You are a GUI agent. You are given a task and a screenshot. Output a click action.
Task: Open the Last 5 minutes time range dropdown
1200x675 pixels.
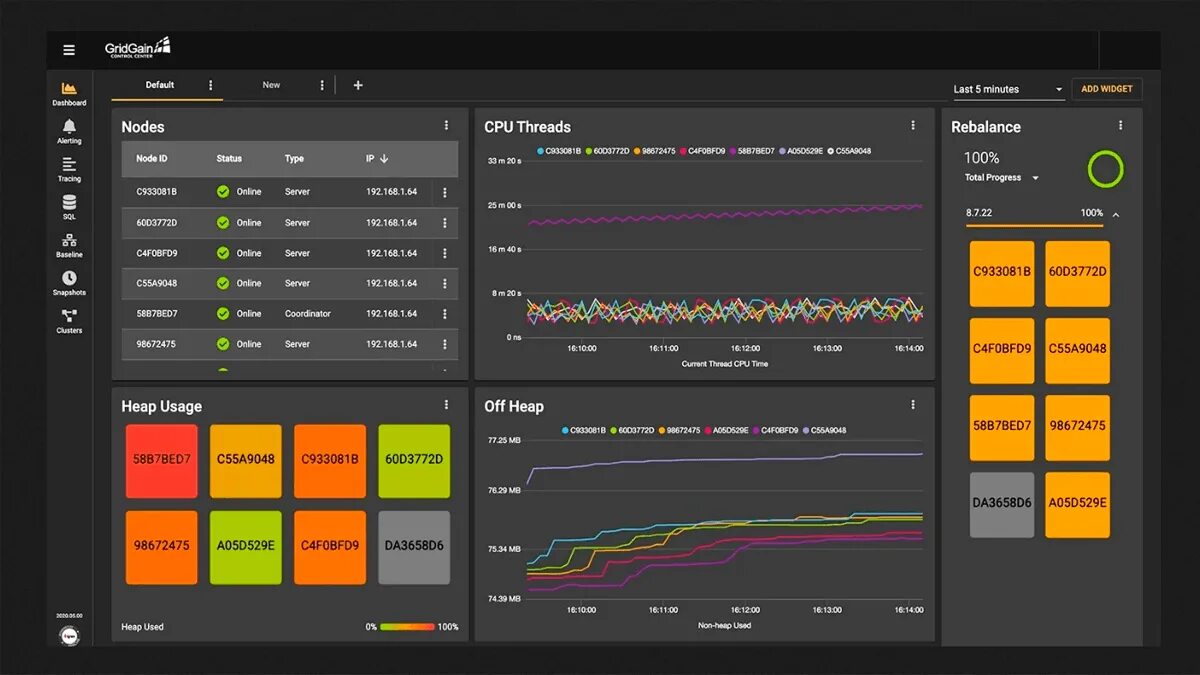click(x=1008, y=89)
